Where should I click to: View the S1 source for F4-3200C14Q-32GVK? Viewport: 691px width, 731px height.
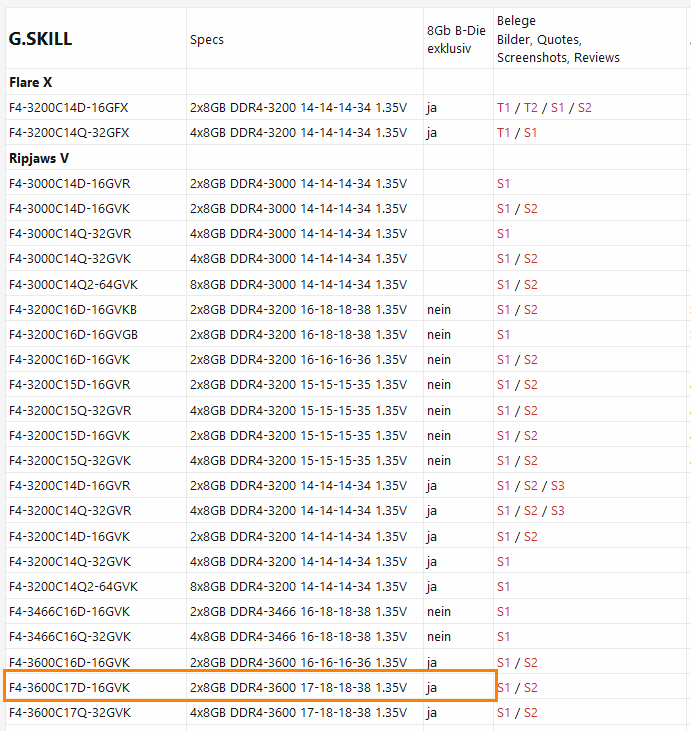click(x=504, y=562)
